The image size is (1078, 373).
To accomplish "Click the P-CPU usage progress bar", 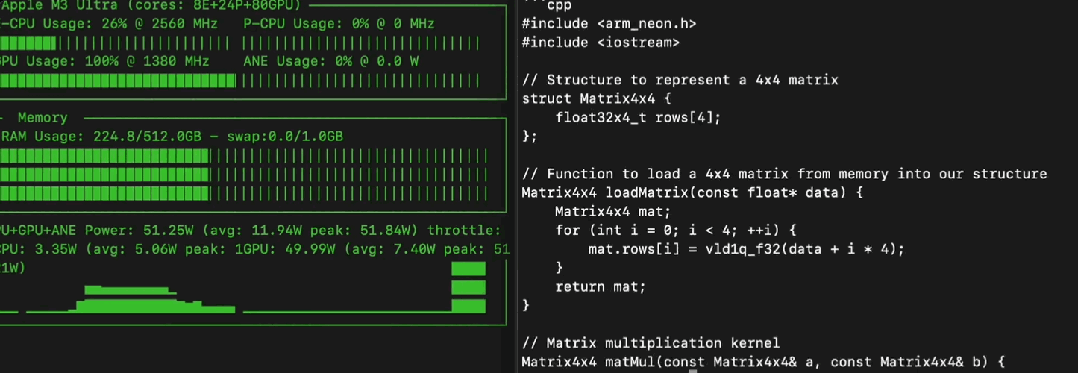I will click(x=361, y=44).
